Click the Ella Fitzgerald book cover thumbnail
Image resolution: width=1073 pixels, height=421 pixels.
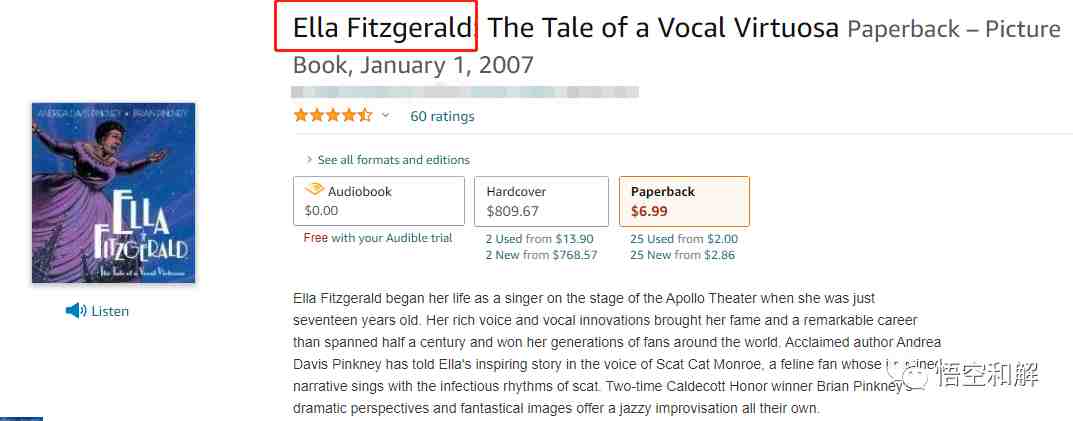click(x=114, y=192)
